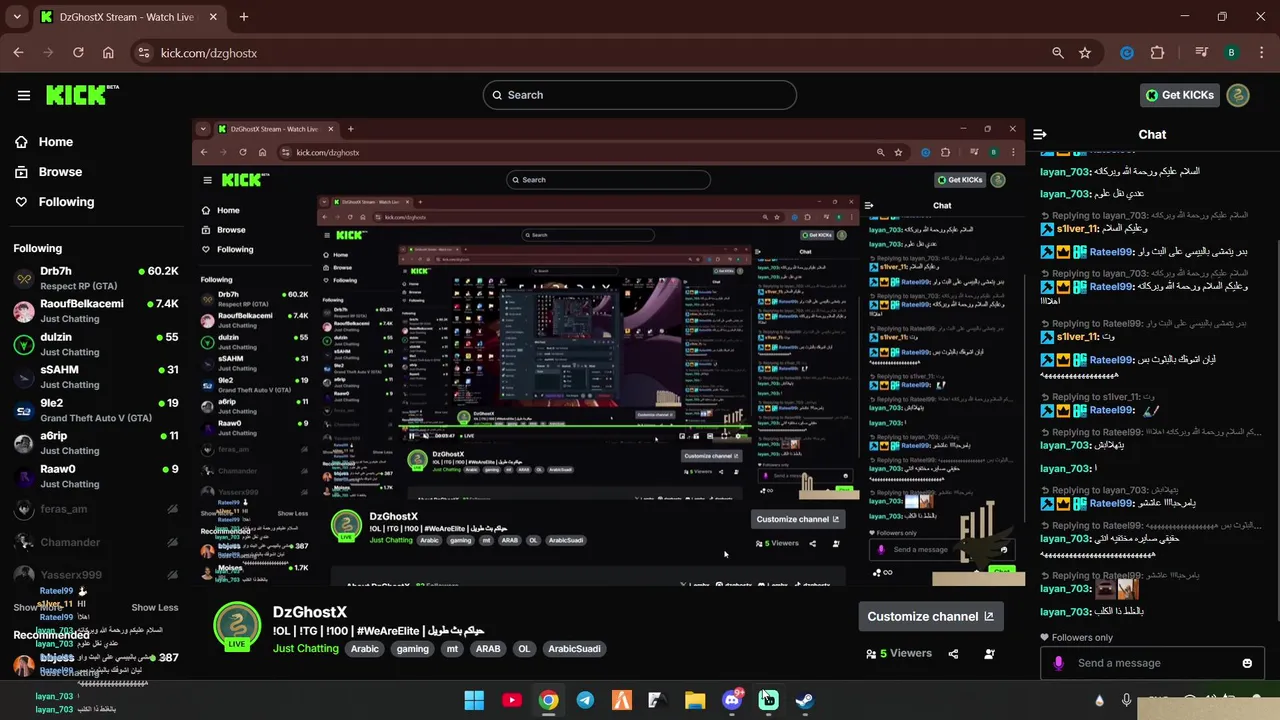Open Drb7h followed channel
Viewport: 1280px width, 720px height.
click(x=95, y=278)
